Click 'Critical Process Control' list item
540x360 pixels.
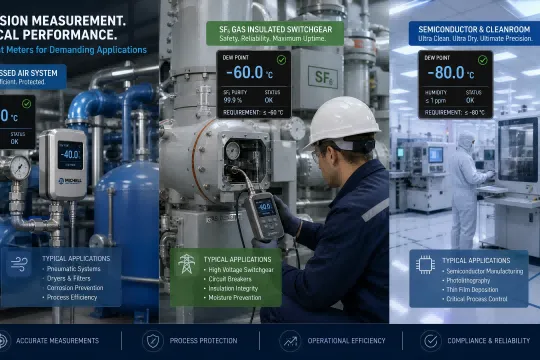[x=477, y=299]
